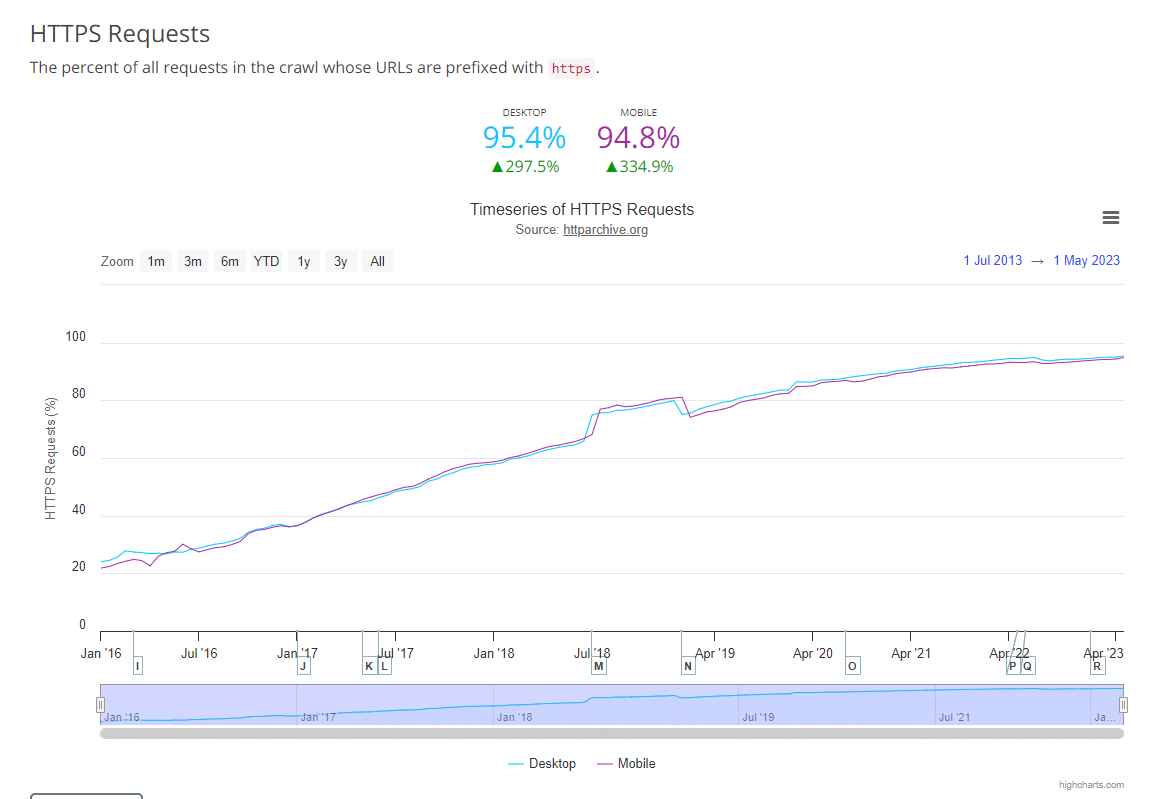Image resolution: width=1171 pixels, height=799 pixels.
Task: Click annotation flag R
Action: click(1097, 666)
